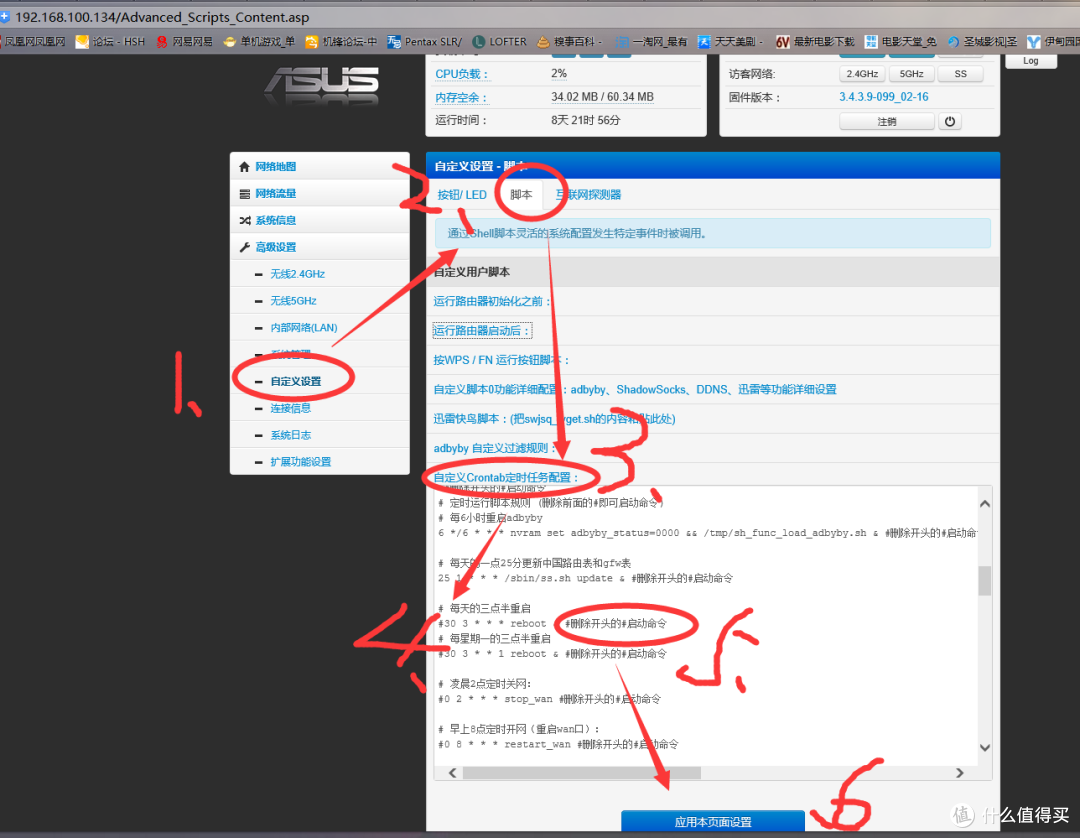Click the memory value 34.02 MB / 60.34 MB

coord(602,97)
